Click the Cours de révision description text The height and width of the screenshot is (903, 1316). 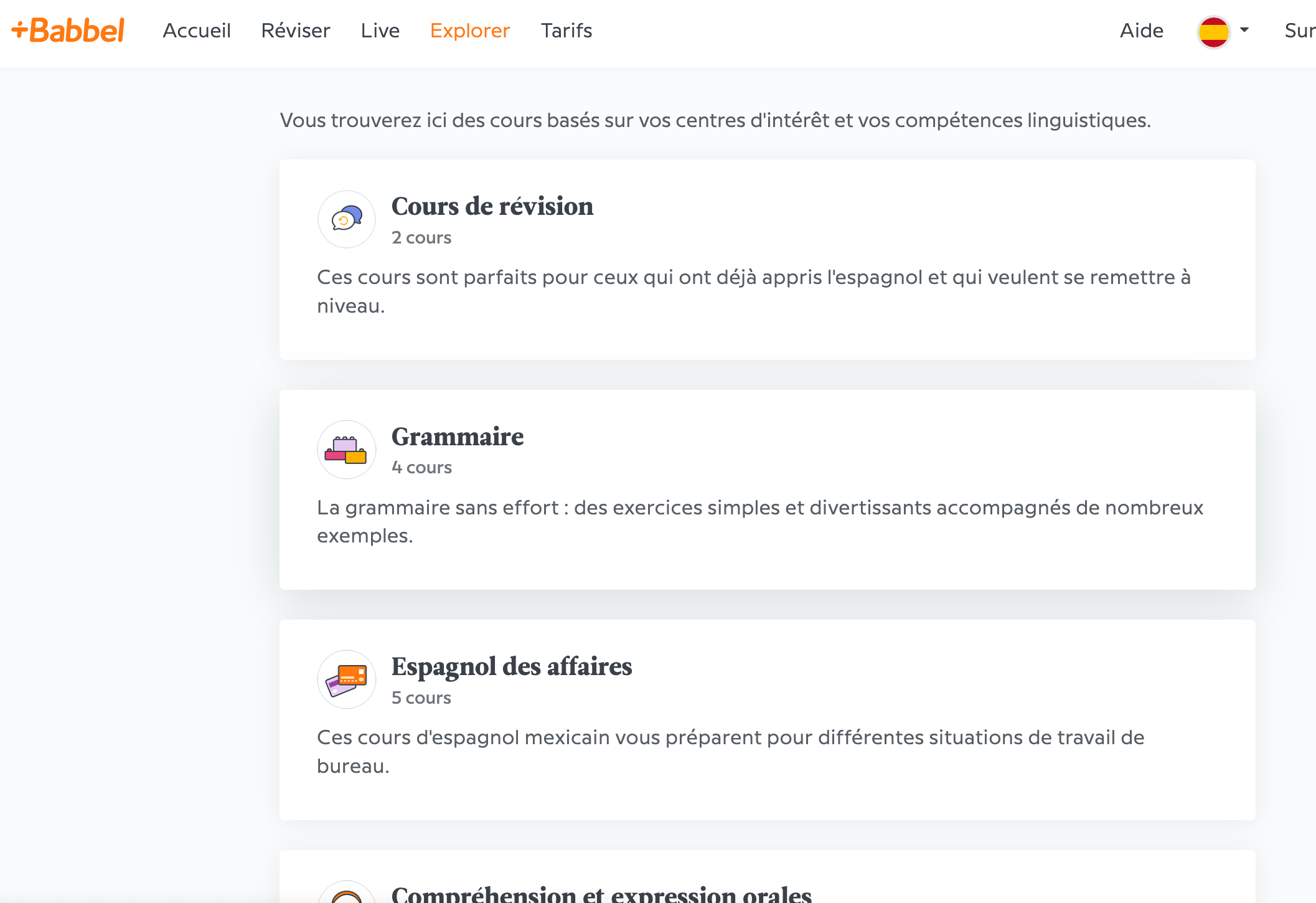point(754,291)
